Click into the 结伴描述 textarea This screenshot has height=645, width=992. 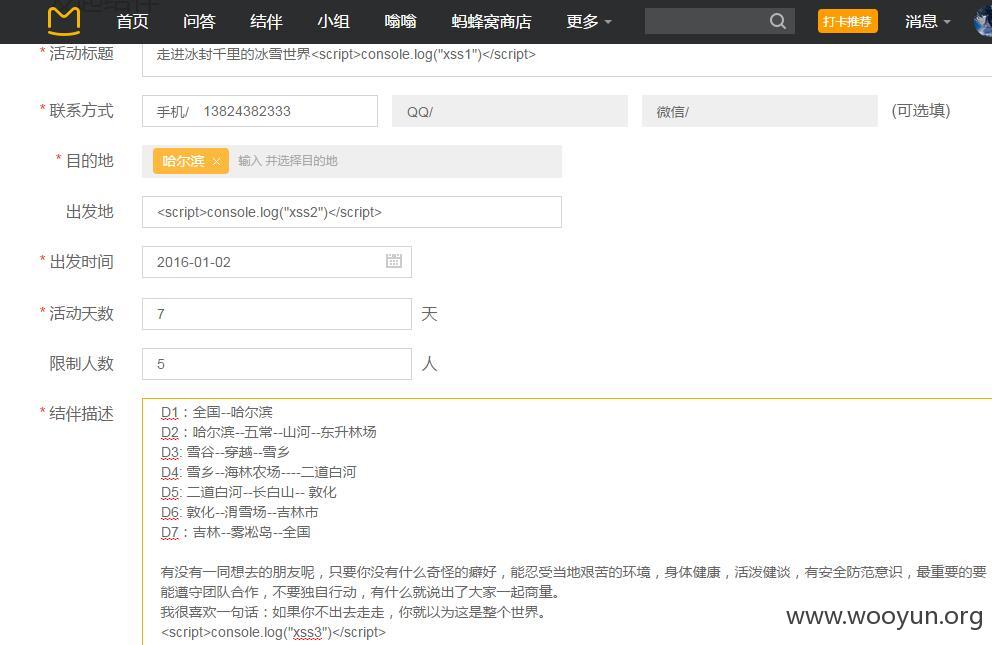coord(567,522)
